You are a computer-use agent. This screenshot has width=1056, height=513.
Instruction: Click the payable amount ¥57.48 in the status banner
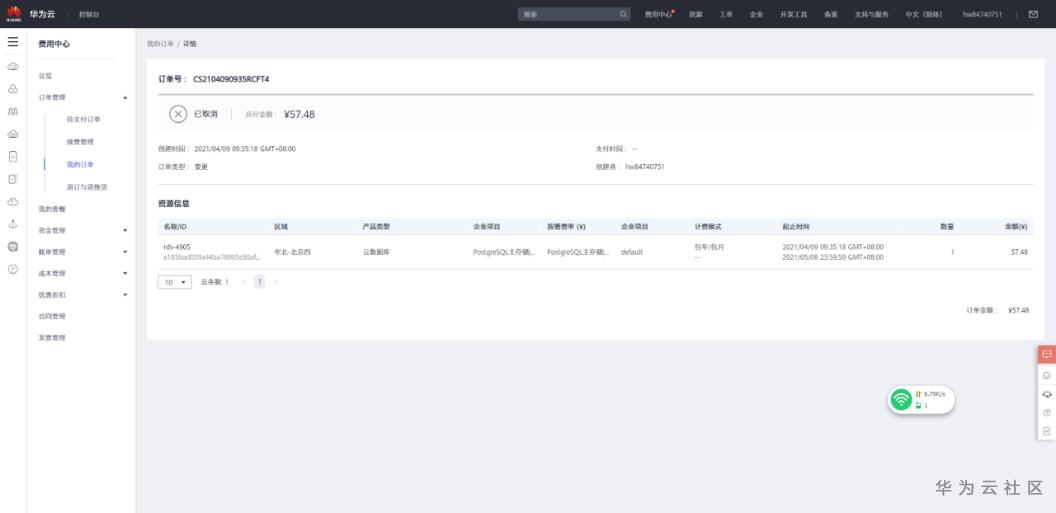(299, 114)
